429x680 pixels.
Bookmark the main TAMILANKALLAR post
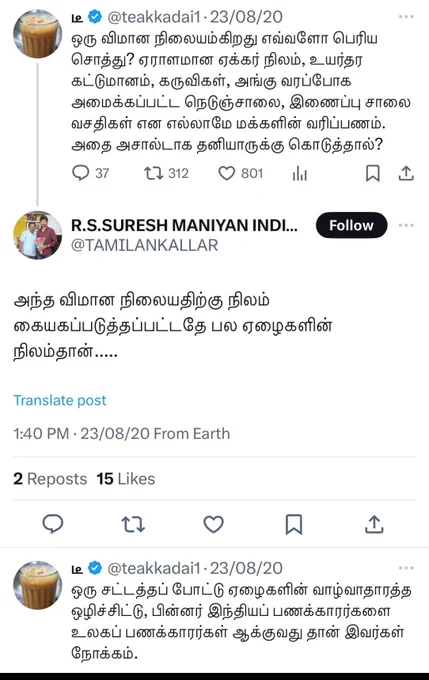[294, 524]
